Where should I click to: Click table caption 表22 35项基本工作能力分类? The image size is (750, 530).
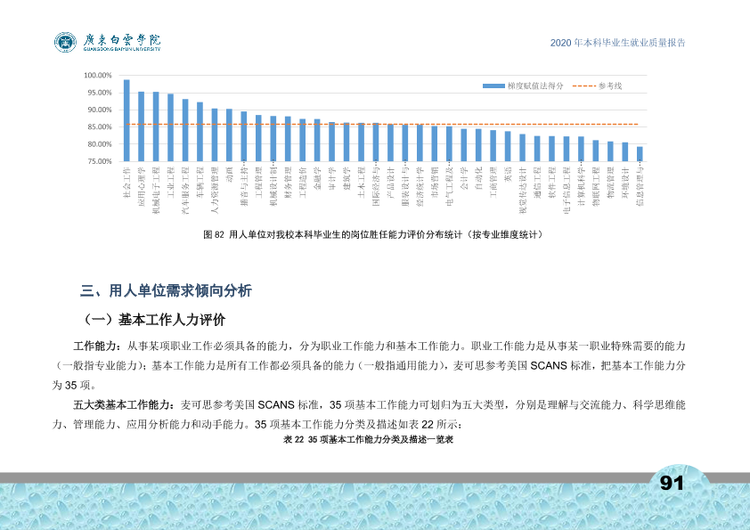click(x=368, y=440)
